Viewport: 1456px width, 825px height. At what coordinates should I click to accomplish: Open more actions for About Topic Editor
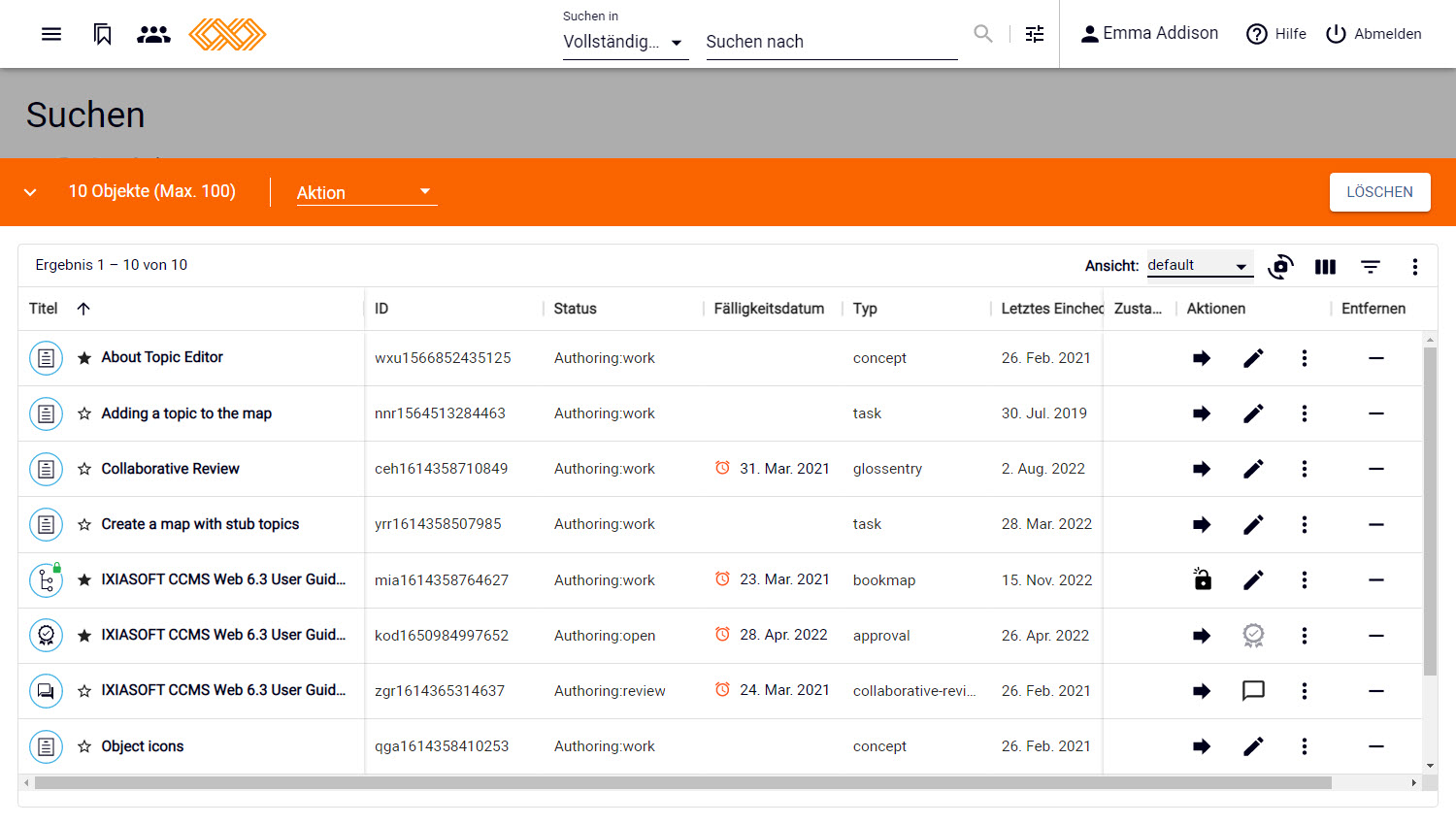(1305, 358)
